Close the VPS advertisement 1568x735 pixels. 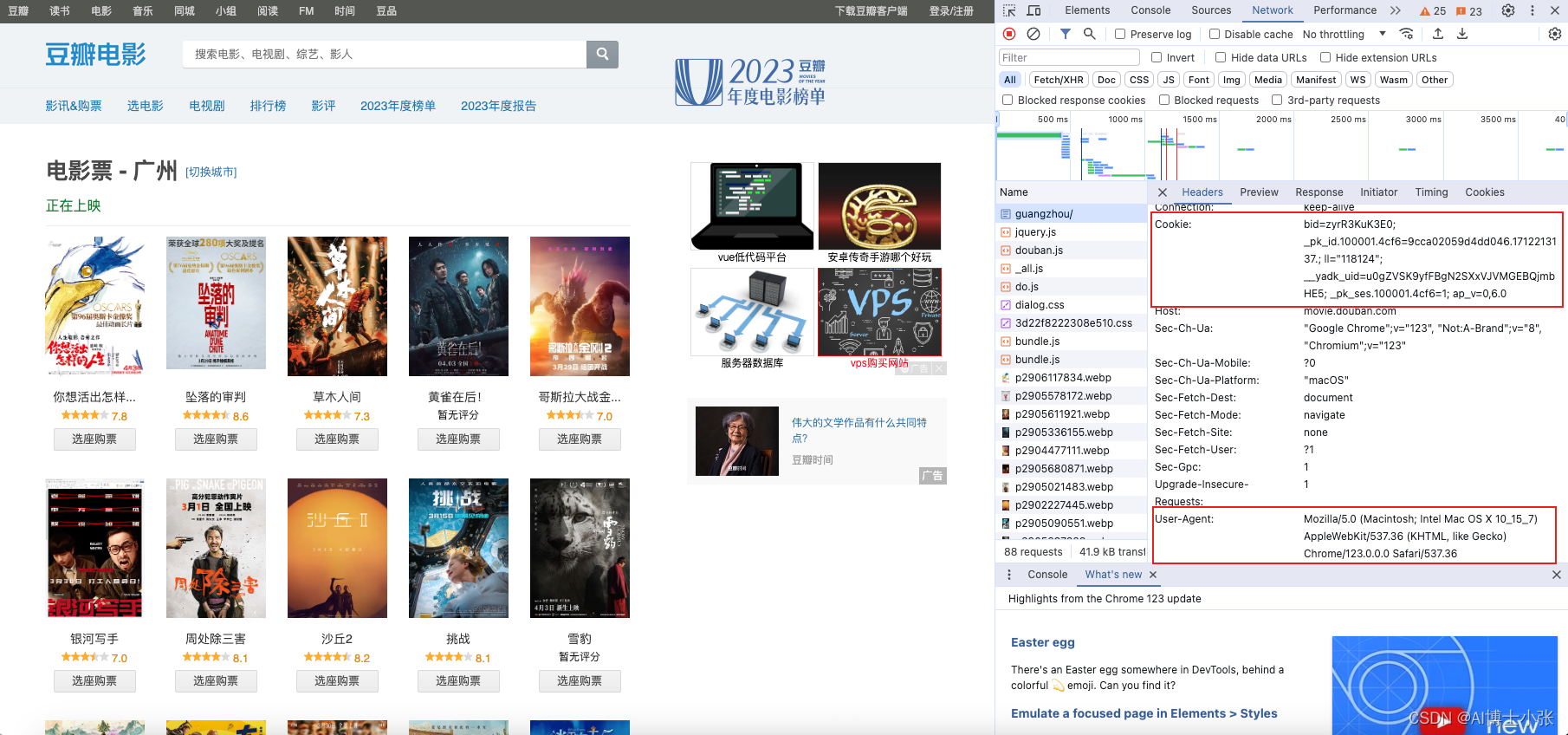coord(940,368)
